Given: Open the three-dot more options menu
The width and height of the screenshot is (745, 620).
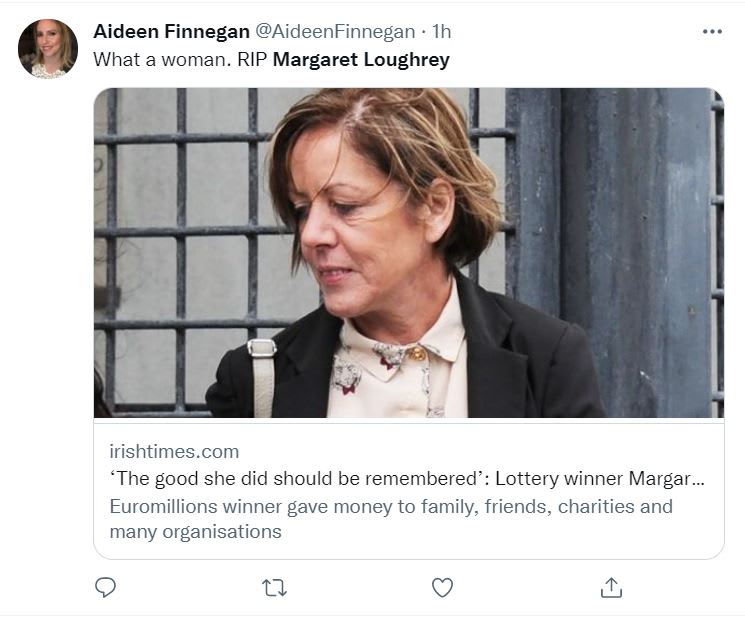Looking at the screenshot, I should (712, 32).
